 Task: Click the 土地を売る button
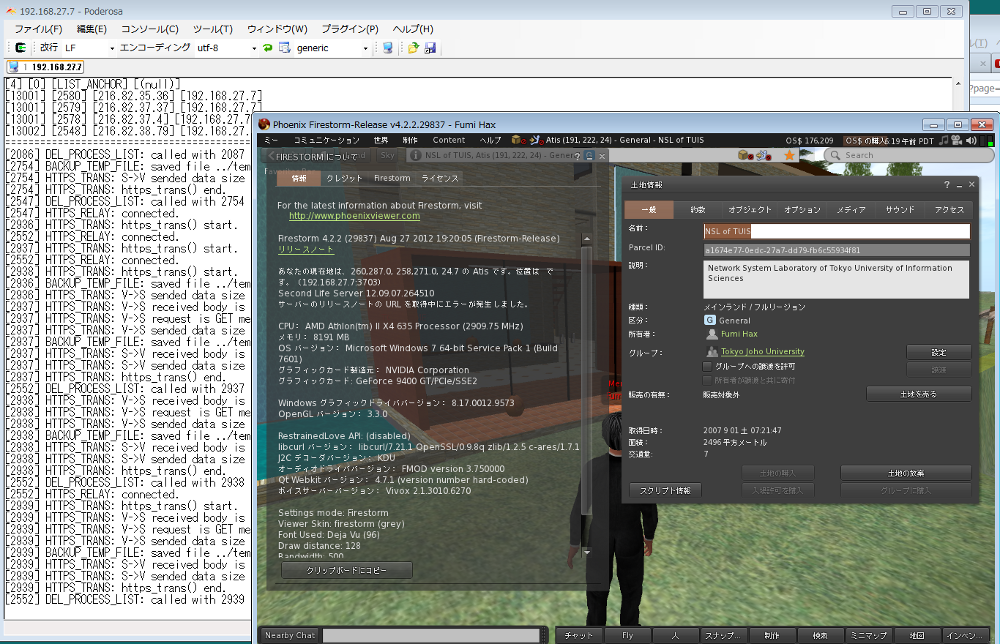(918, 394)
